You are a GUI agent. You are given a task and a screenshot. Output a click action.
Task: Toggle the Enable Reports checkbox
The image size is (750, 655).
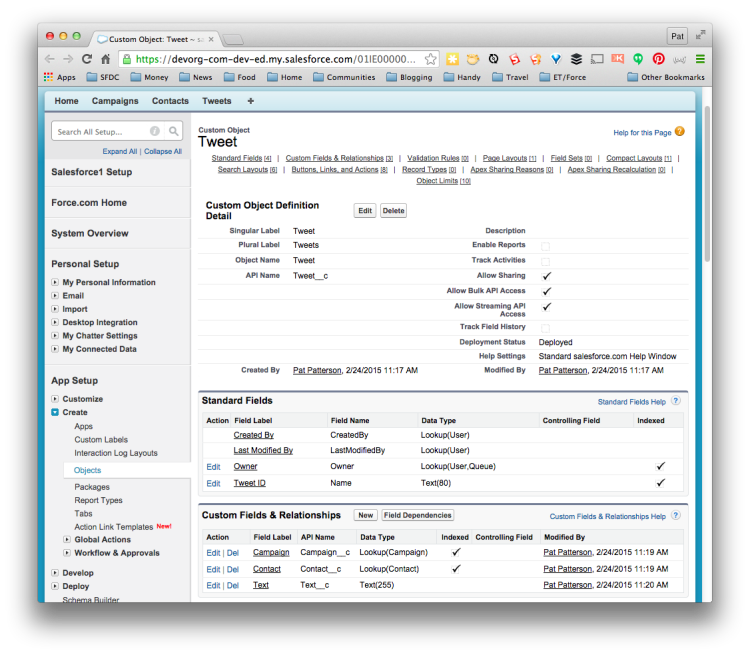pos(545,246)
